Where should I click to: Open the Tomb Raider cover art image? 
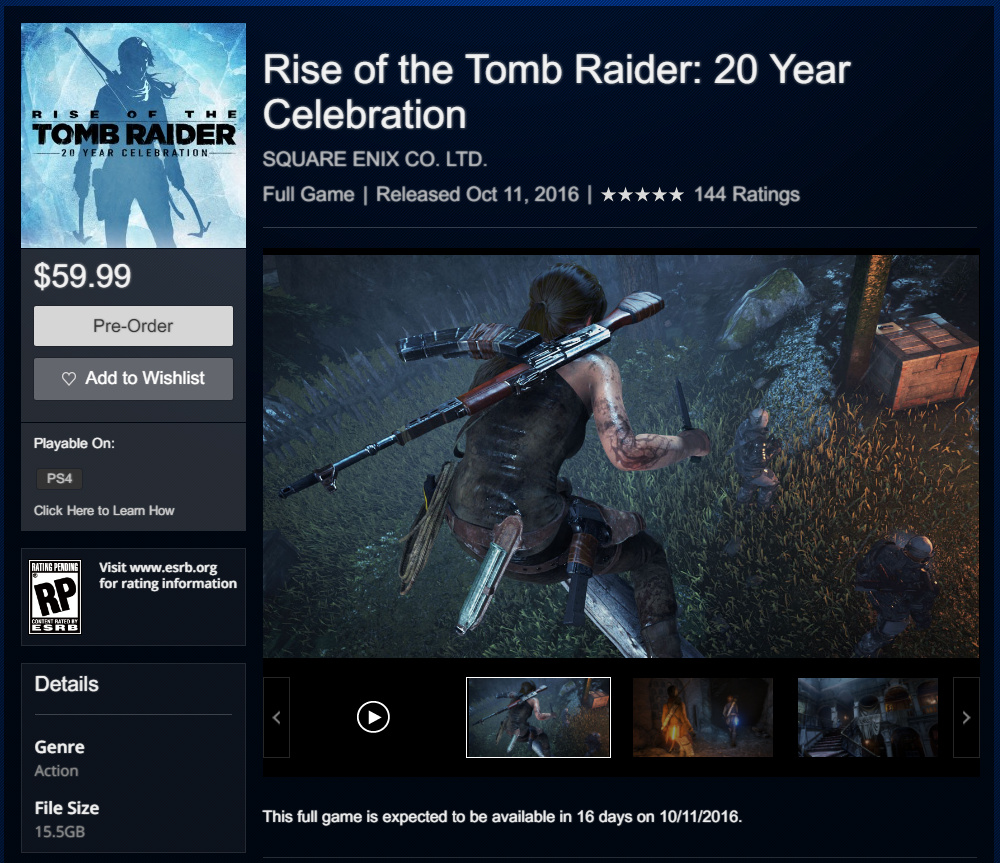click(133, 135)
